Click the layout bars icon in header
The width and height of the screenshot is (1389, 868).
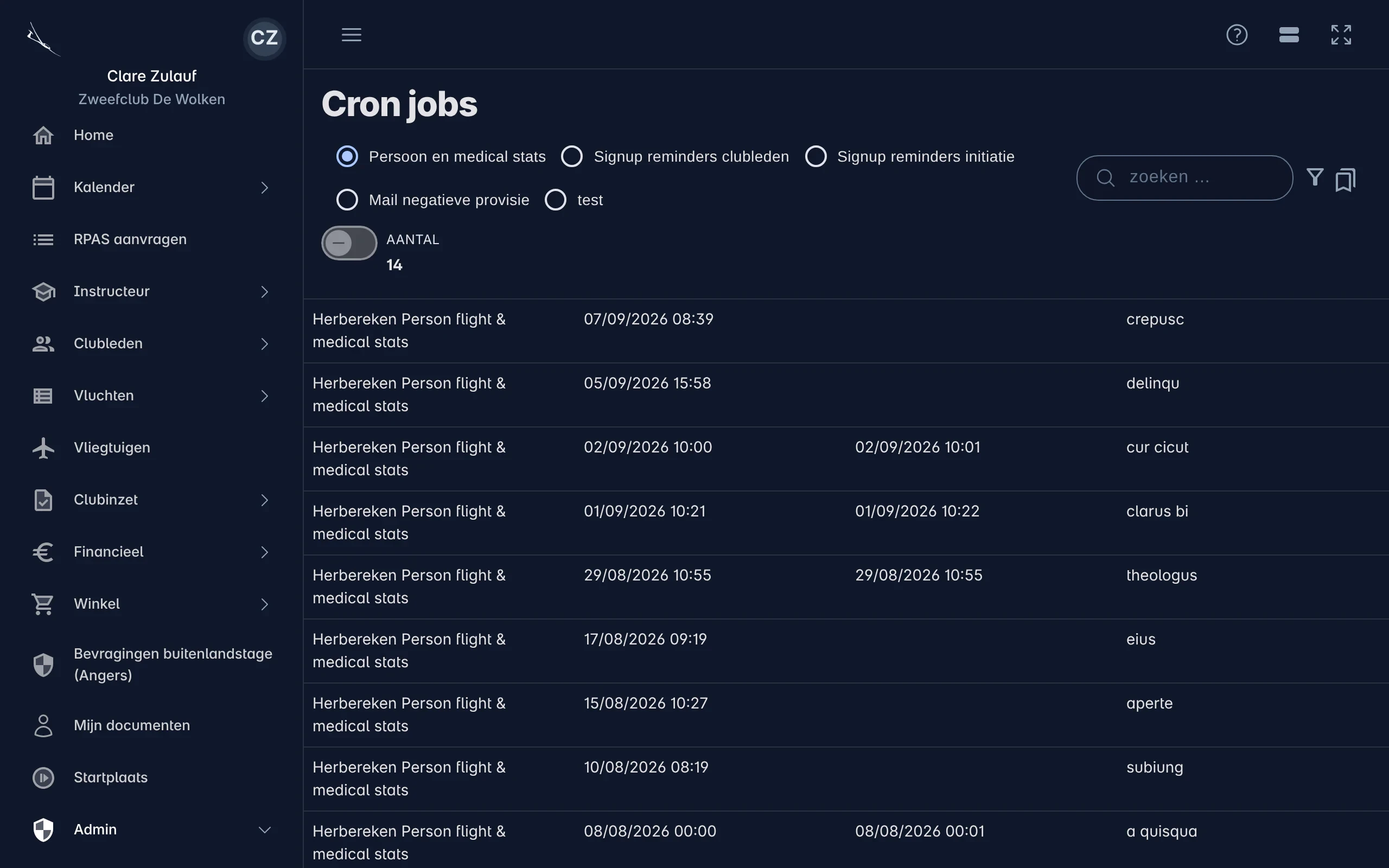[1289, 34]
